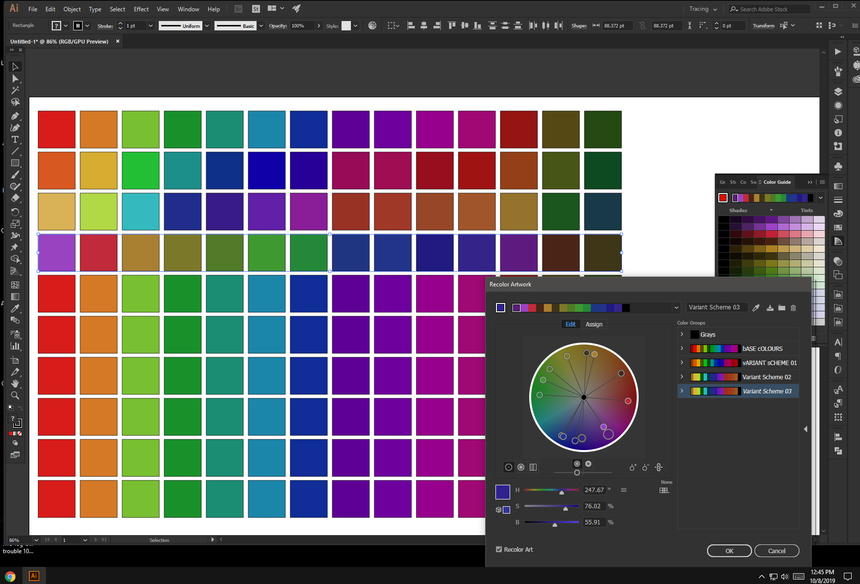
Task: Open Chrome from the Windows taskbar
Action: pyautogui.click(x=11, y=576)
